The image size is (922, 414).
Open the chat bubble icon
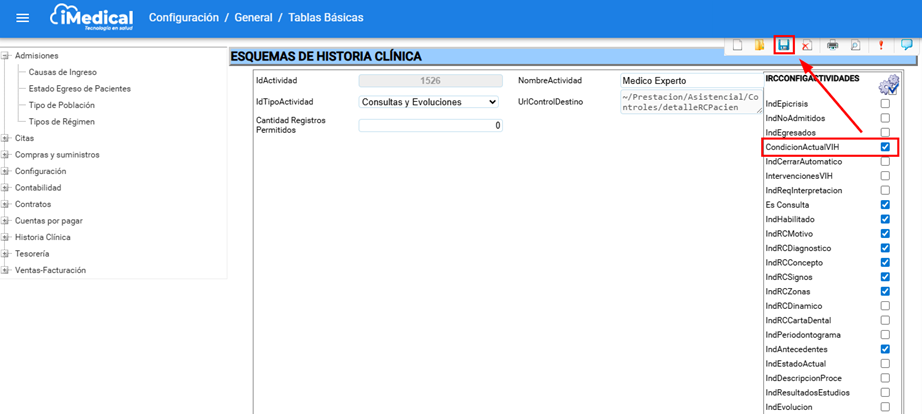[906, 45]
